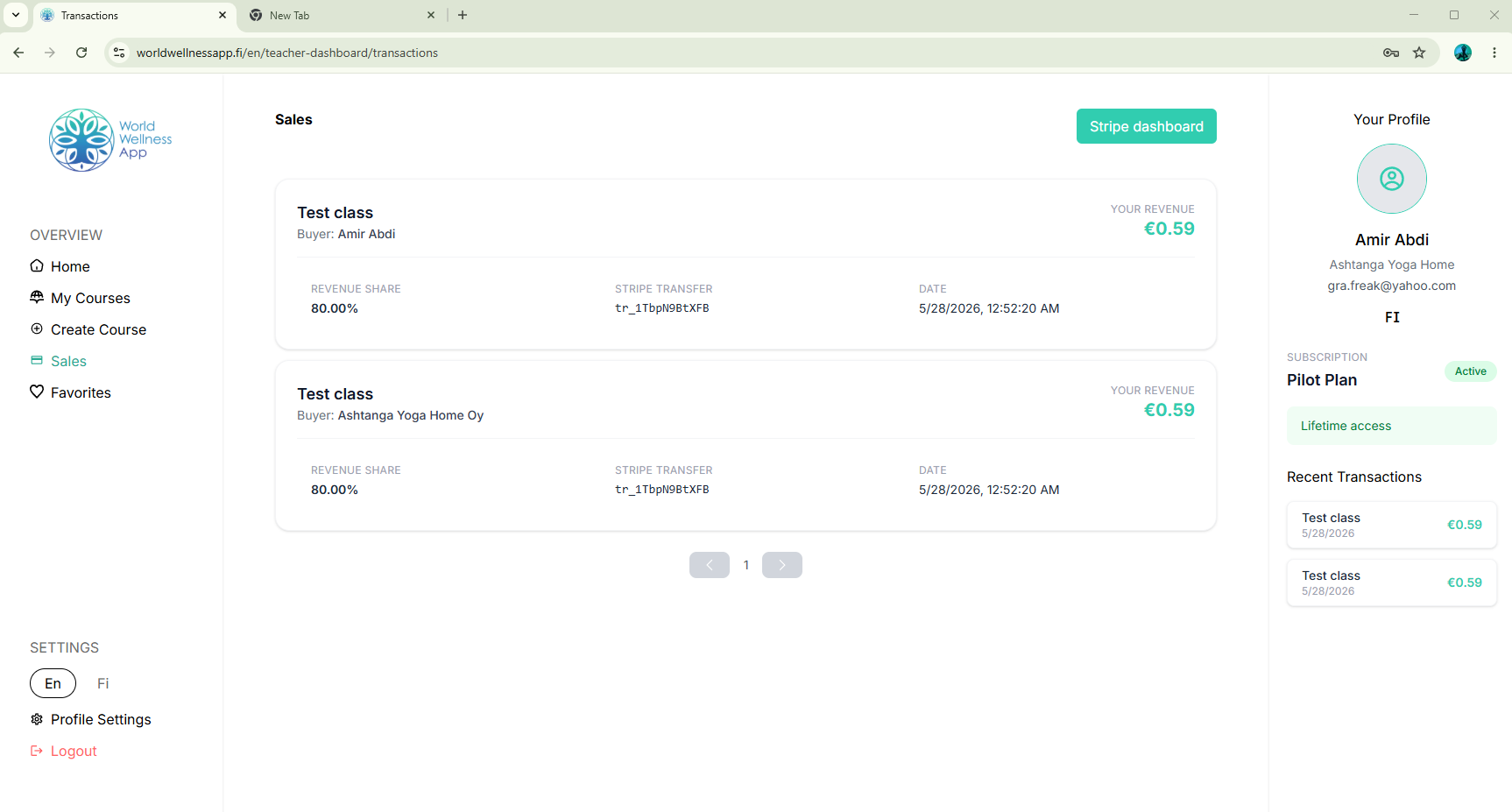This screenshot has width=1512, height=812.
Task: Reload the Transactions page
Action: tap(81, 53)
